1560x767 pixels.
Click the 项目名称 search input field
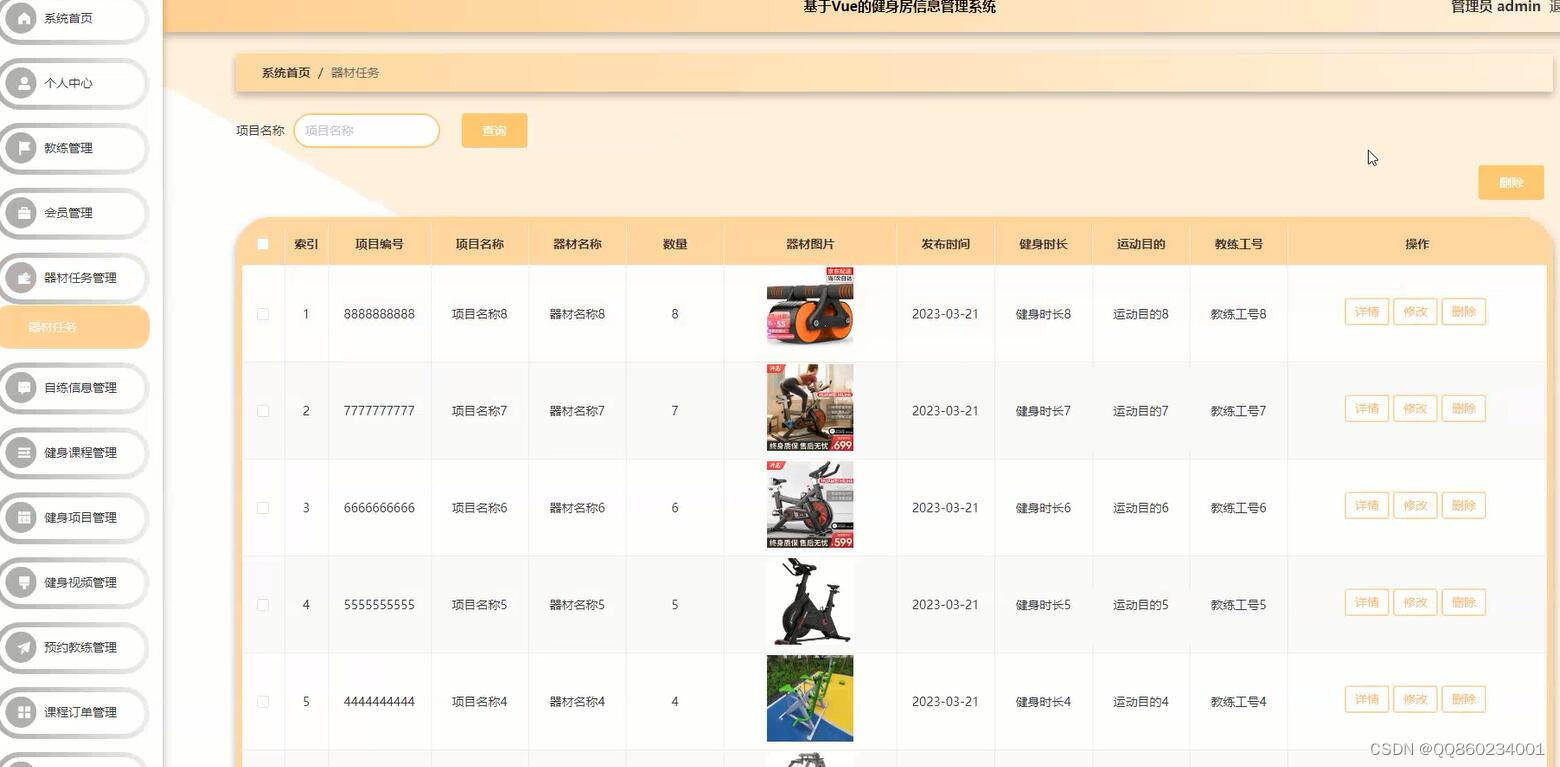coord(367,131)
